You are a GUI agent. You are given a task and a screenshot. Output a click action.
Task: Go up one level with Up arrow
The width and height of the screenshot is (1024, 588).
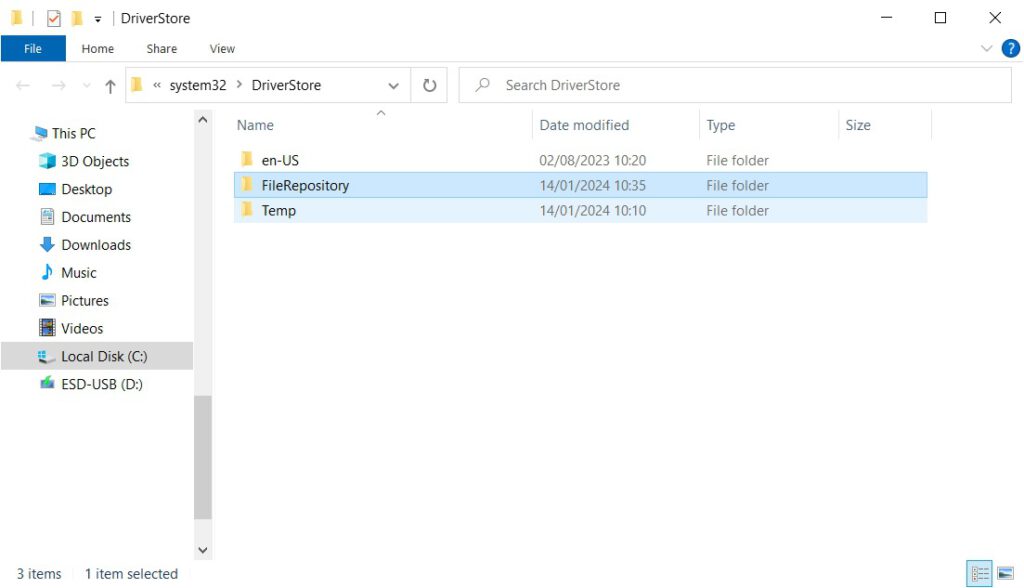(110, 86)
